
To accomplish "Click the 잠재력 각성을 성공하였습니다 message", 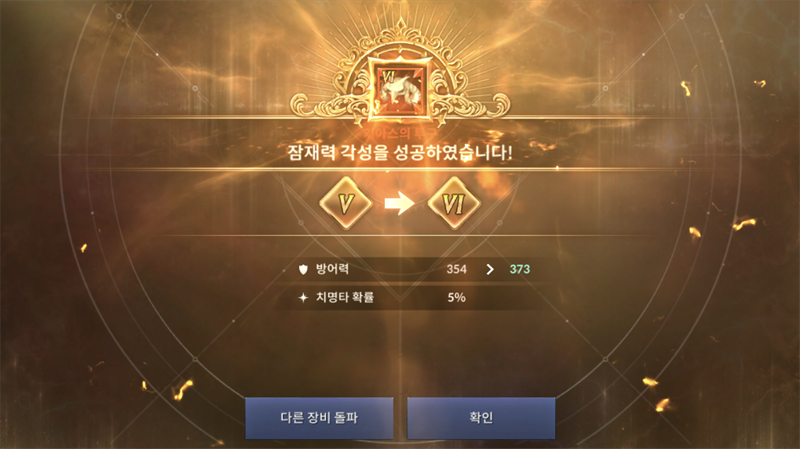I will pos(399,153).
